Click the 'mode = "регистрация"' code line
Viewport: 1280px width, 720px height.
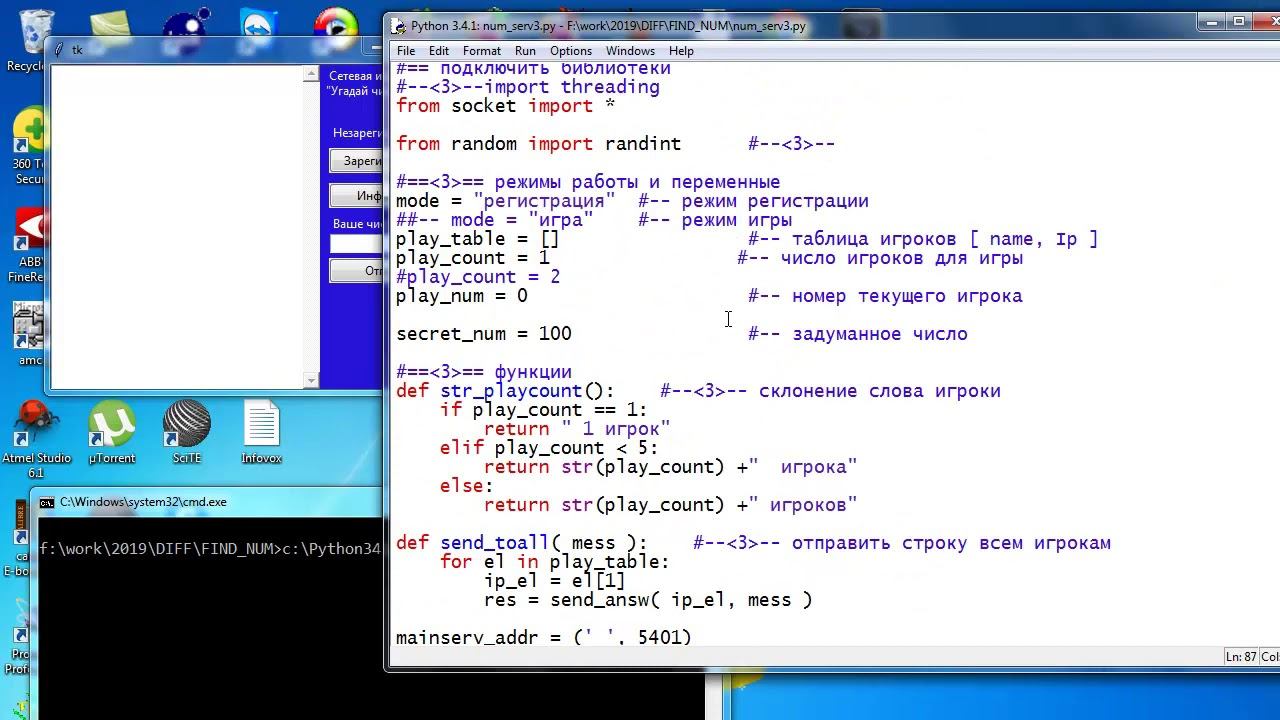click(x=505, y=201)
